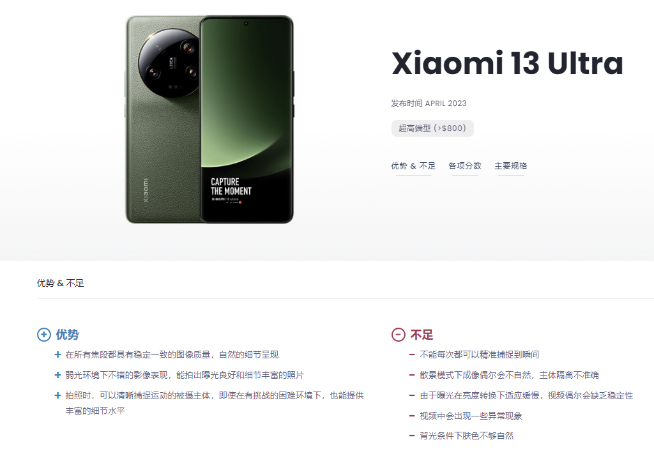Click the minus icon of the first drawback item
Viewport: 654px width, 472px height.
pos(412,355)
